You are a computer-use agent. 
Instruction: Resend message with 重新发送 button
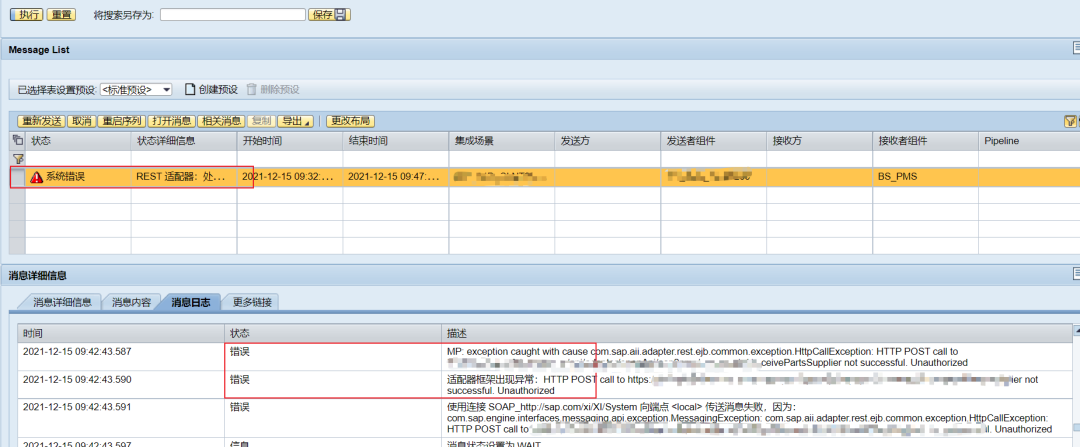point(41,121)
